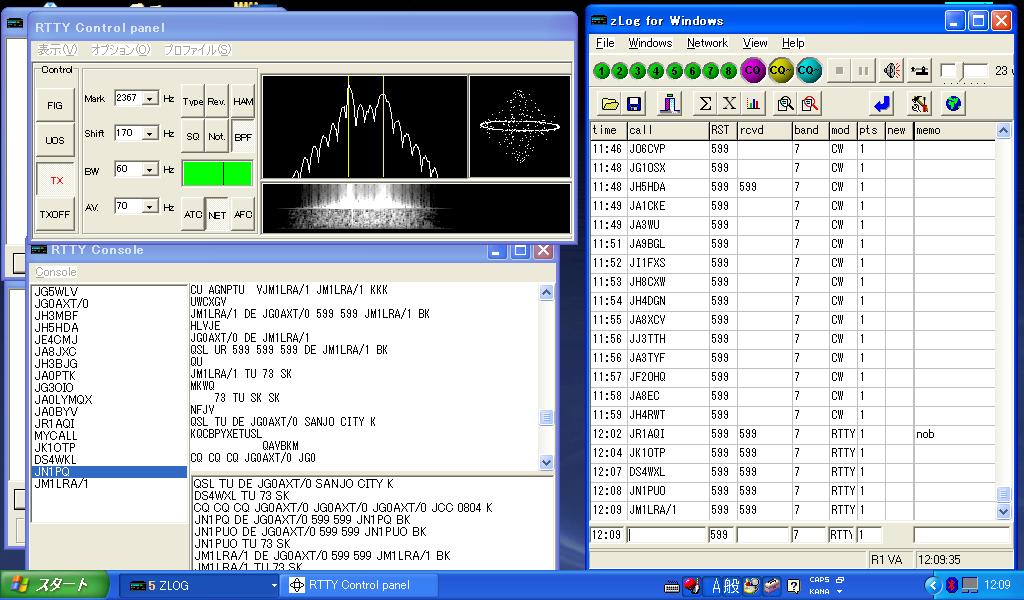
Task: Click the memo input field in zLog
Action: [x=961, y=535]
